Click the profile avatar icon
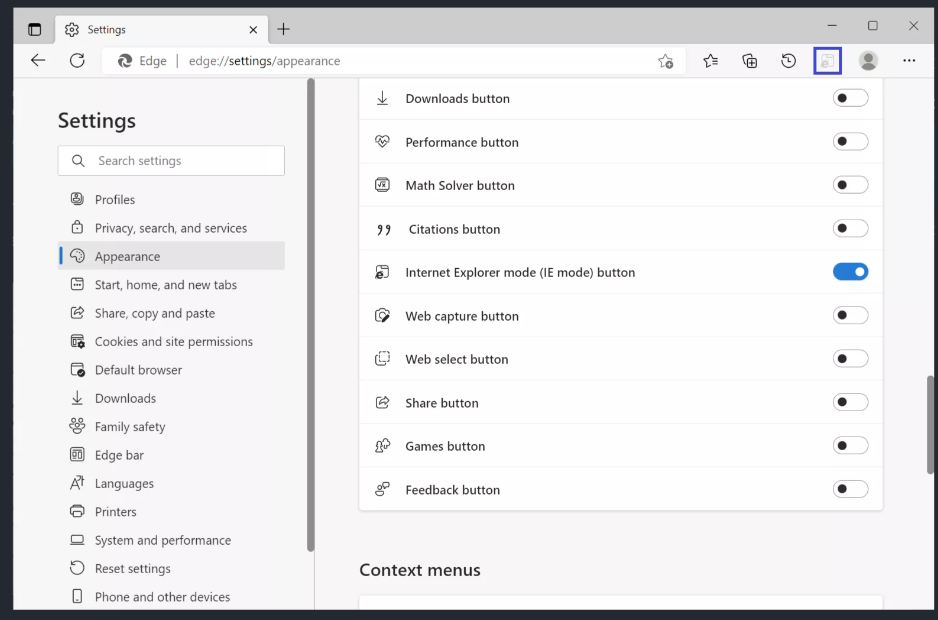 [x=868, y=61]
